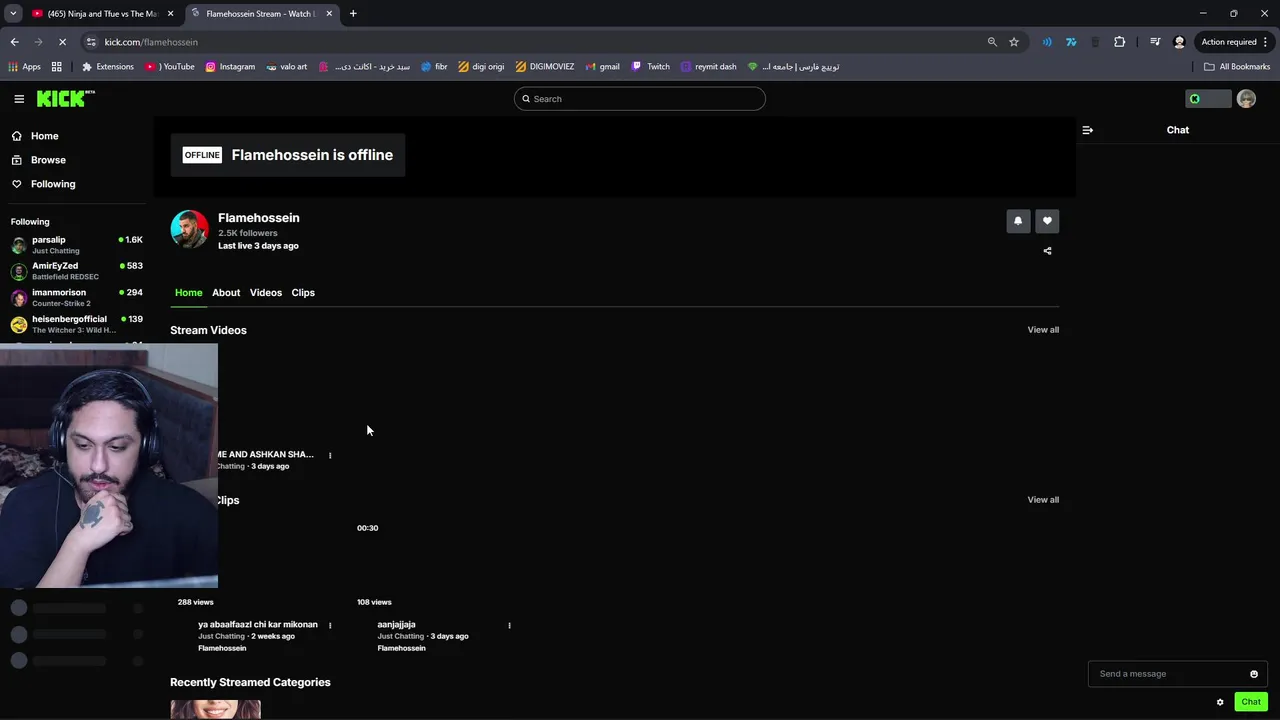Click the Send a message field
The height and width of the screenshot is (720, 1280).
tap(1170, 674)
